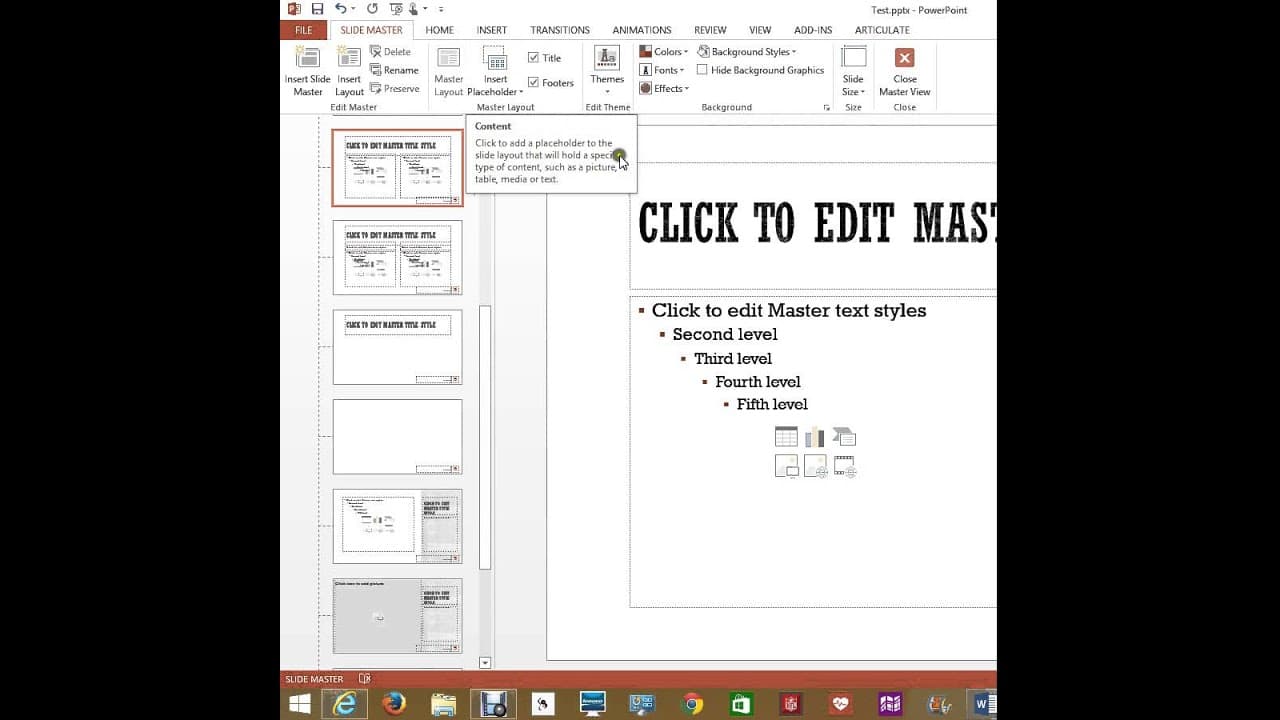Select the blank layout thumbnail
The image size is (1280, 720).
click(397, 437)
